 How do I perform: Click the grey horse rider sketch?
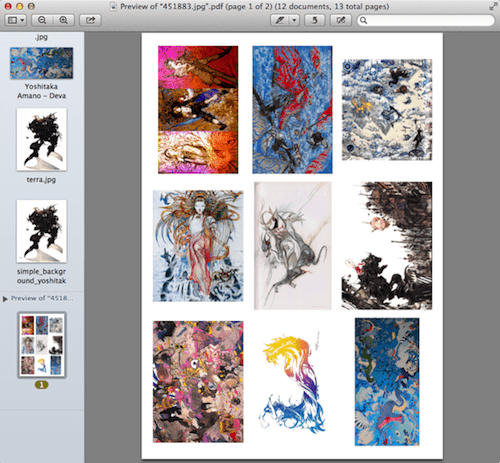(x=293, y=246)
